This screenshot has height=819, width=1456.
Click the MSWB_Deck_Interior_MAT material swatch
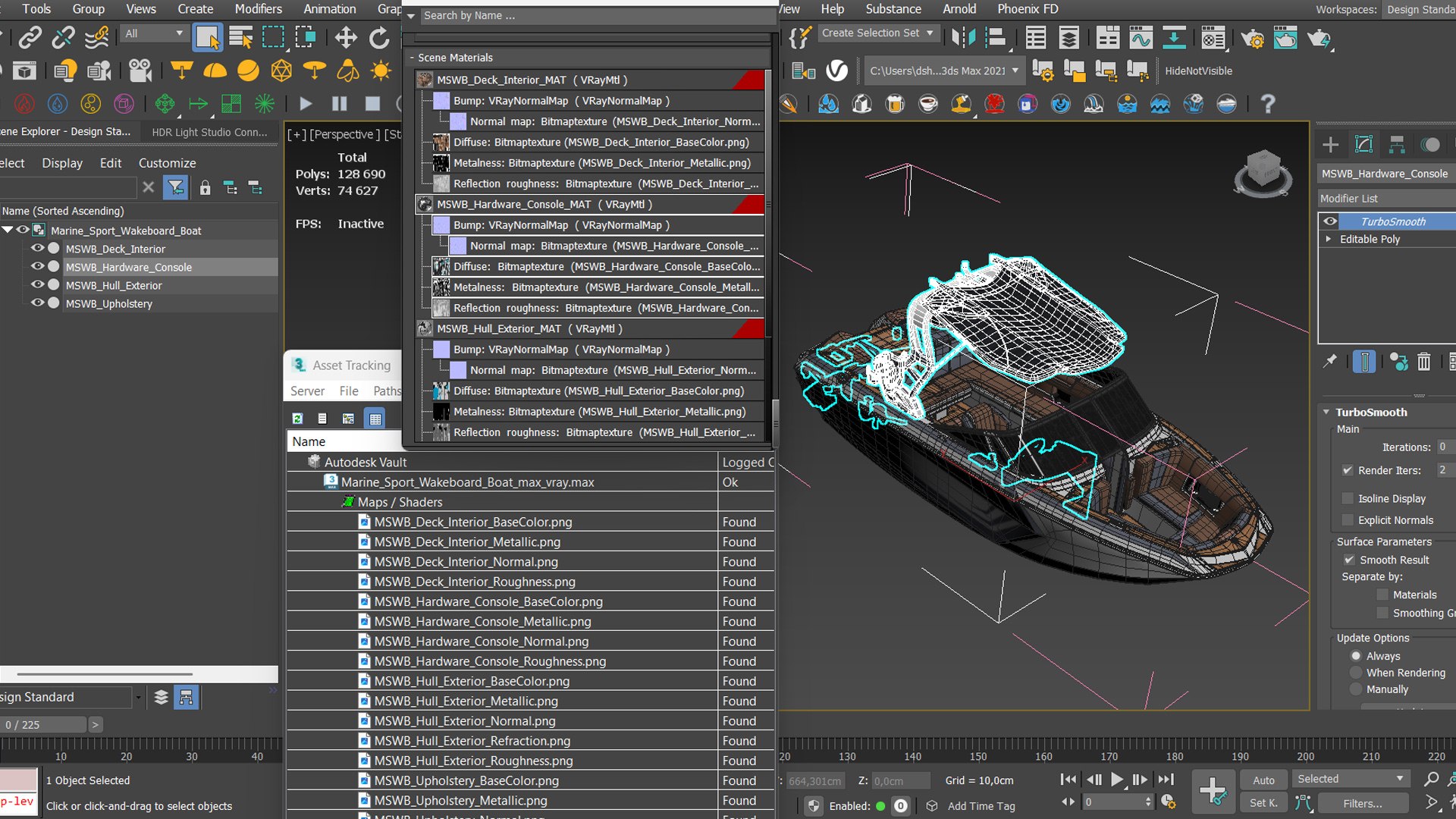coord(425,80)
